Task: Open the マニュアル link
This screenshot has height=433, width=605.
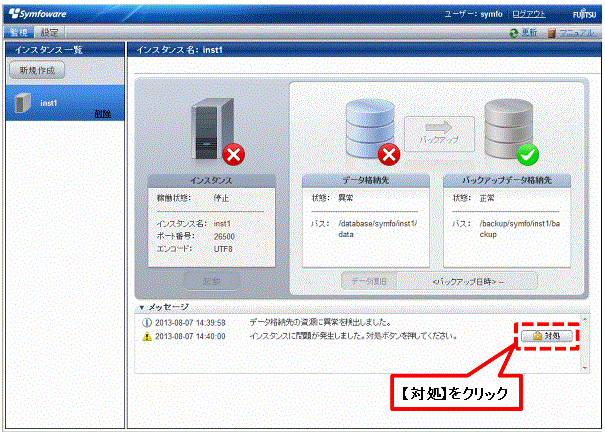Action: [577, 33]
